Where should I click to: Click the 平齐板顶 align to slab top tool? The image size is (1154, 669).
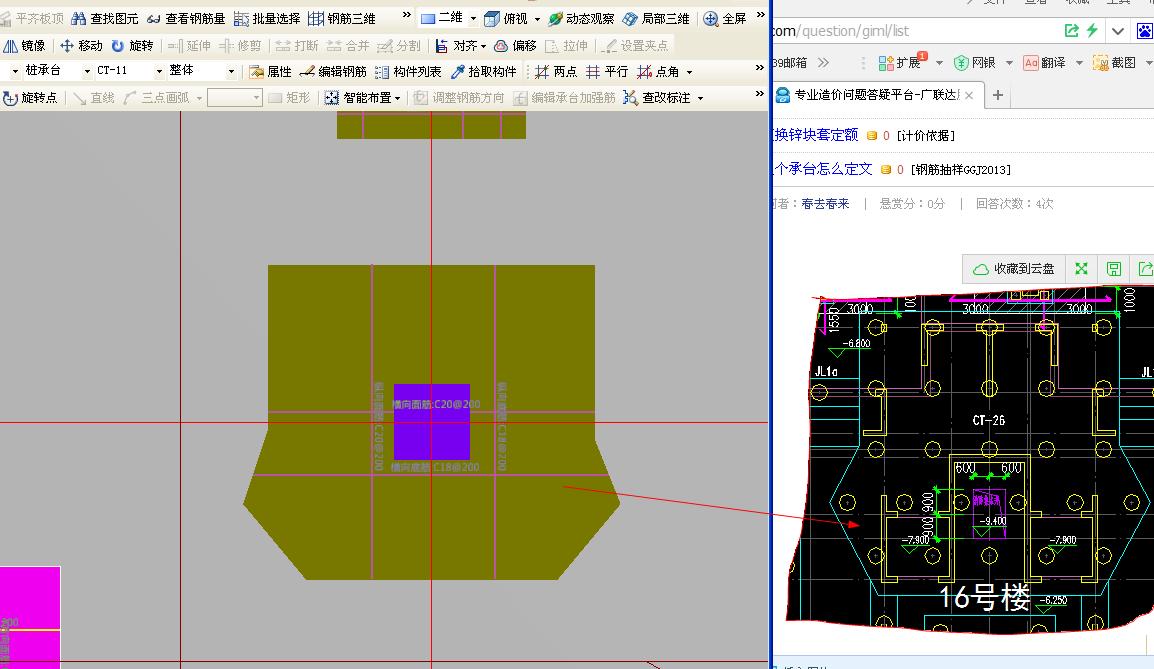32,18
